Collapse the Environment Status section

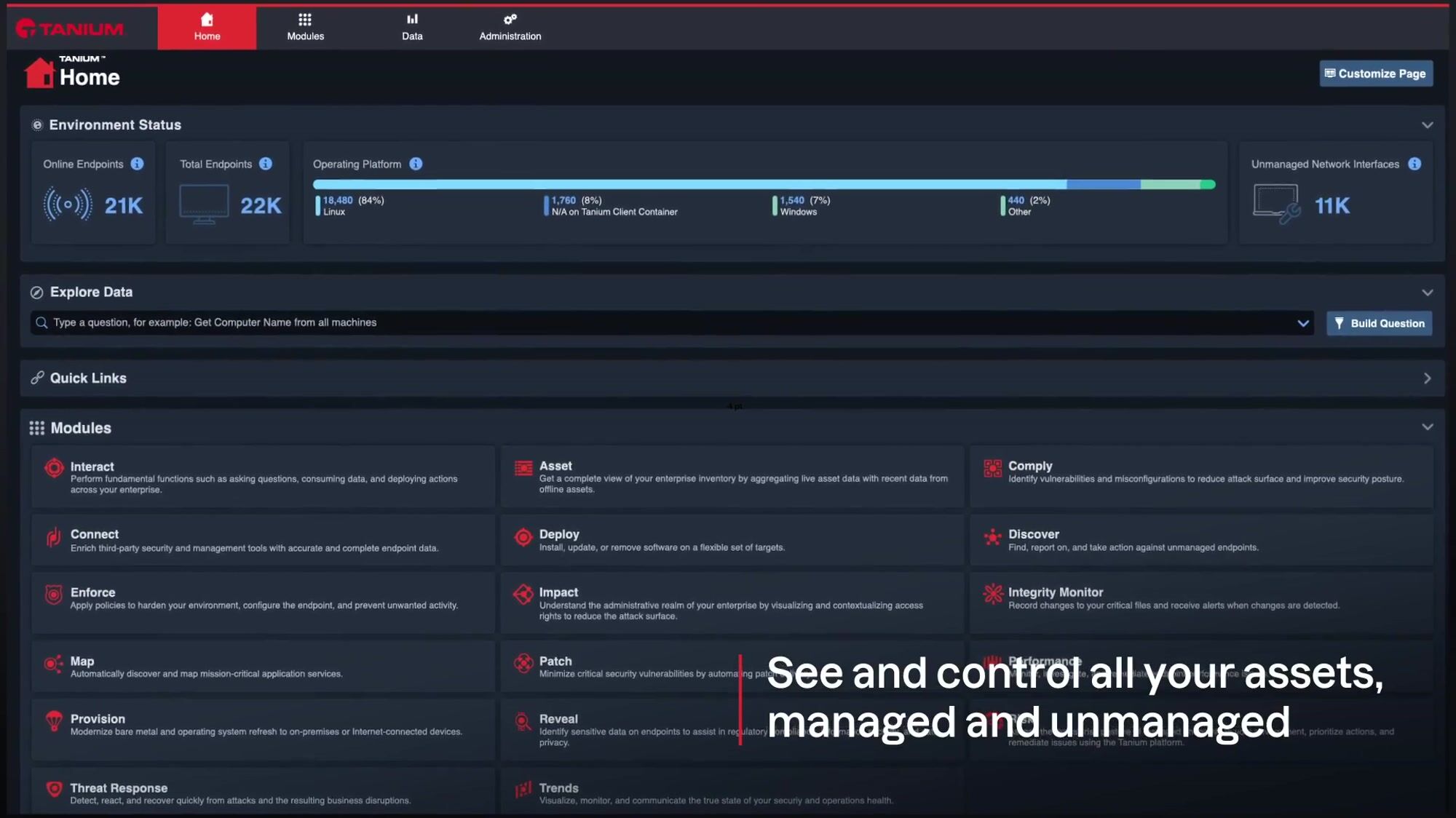1427,125
